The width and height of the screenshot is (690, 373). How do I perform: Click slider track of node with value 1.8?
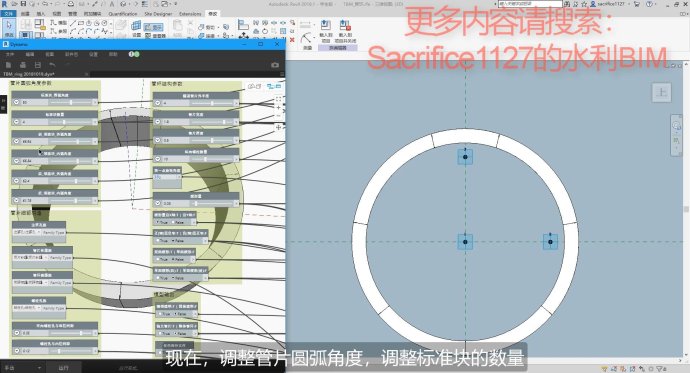tap(212, 122)
